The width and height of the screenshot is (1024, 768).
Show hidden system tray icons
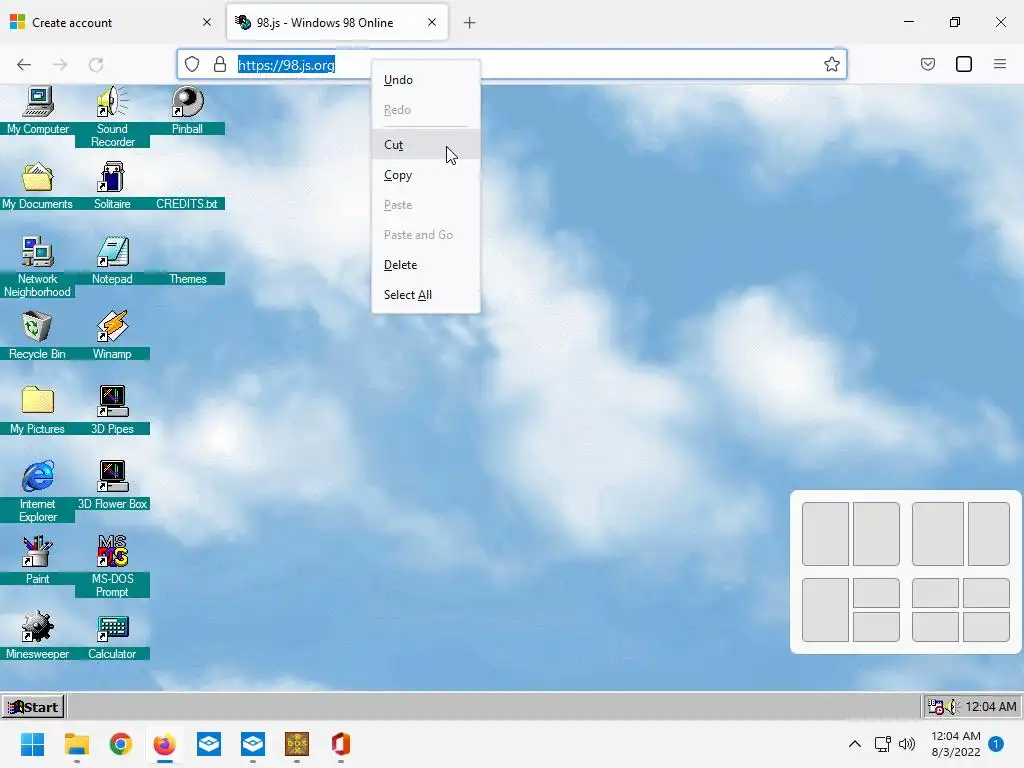tap(854, 744)
